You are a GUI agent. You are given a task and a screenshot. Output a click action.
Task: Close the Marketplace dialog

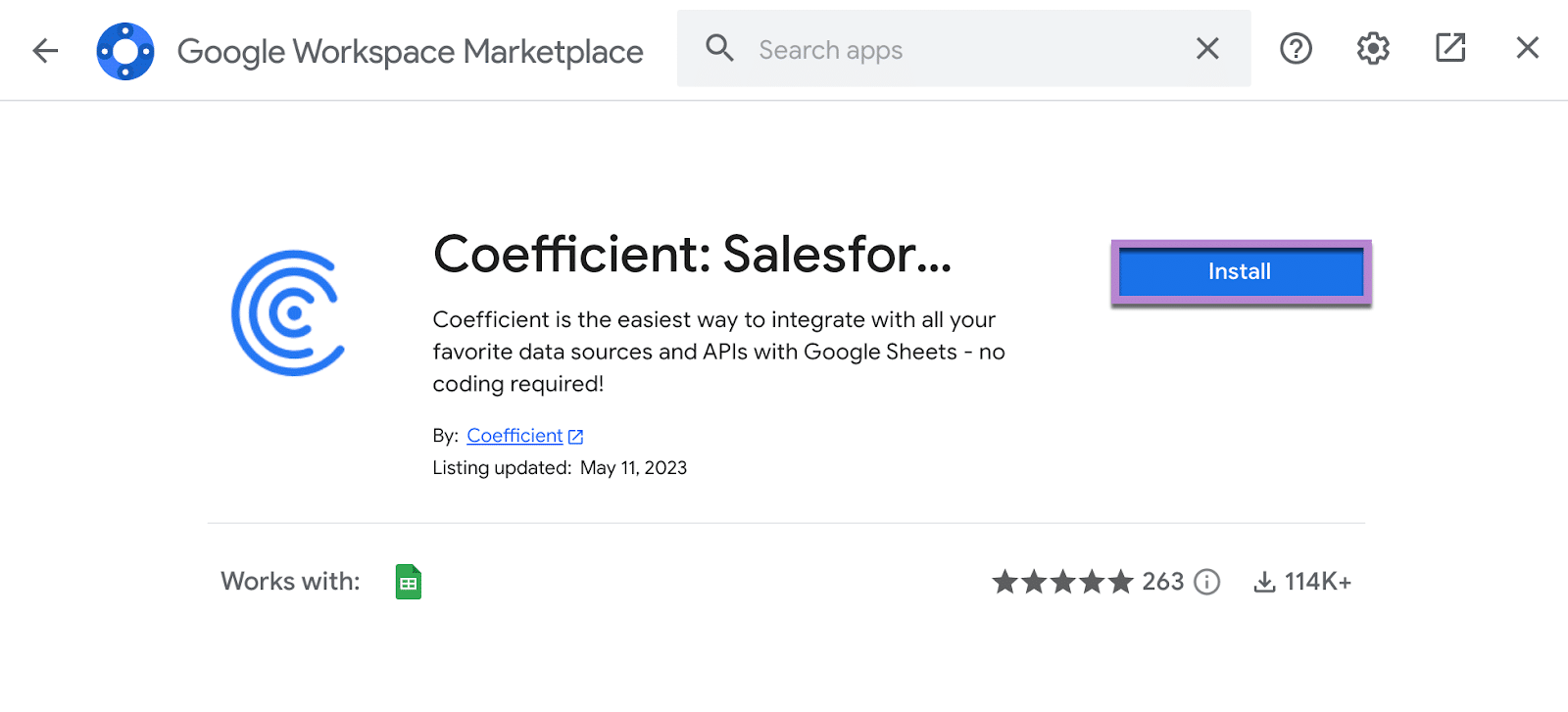tap(1527, 48)
